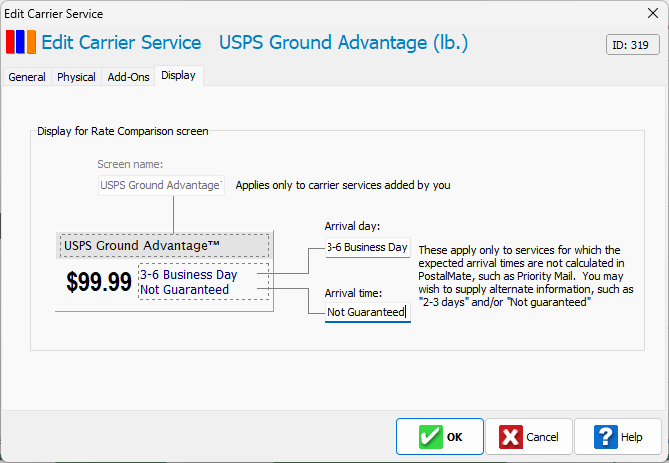Click the blue question mark Help icon
669x463 pixels.
point(605,437)
